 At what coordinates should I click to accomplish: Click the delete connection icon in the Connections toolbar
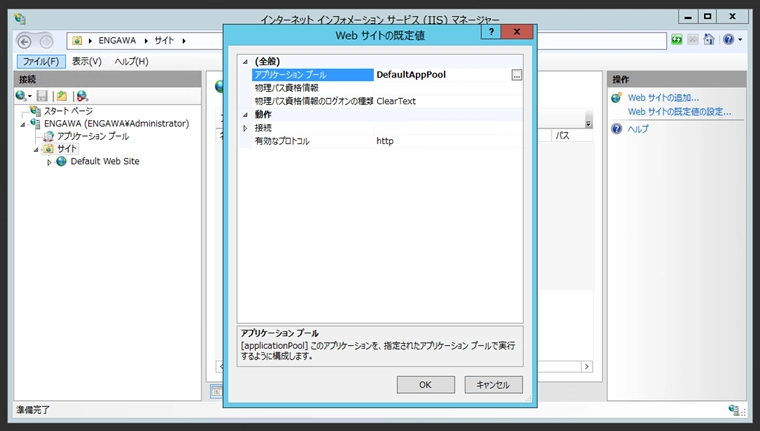[82, 96]
